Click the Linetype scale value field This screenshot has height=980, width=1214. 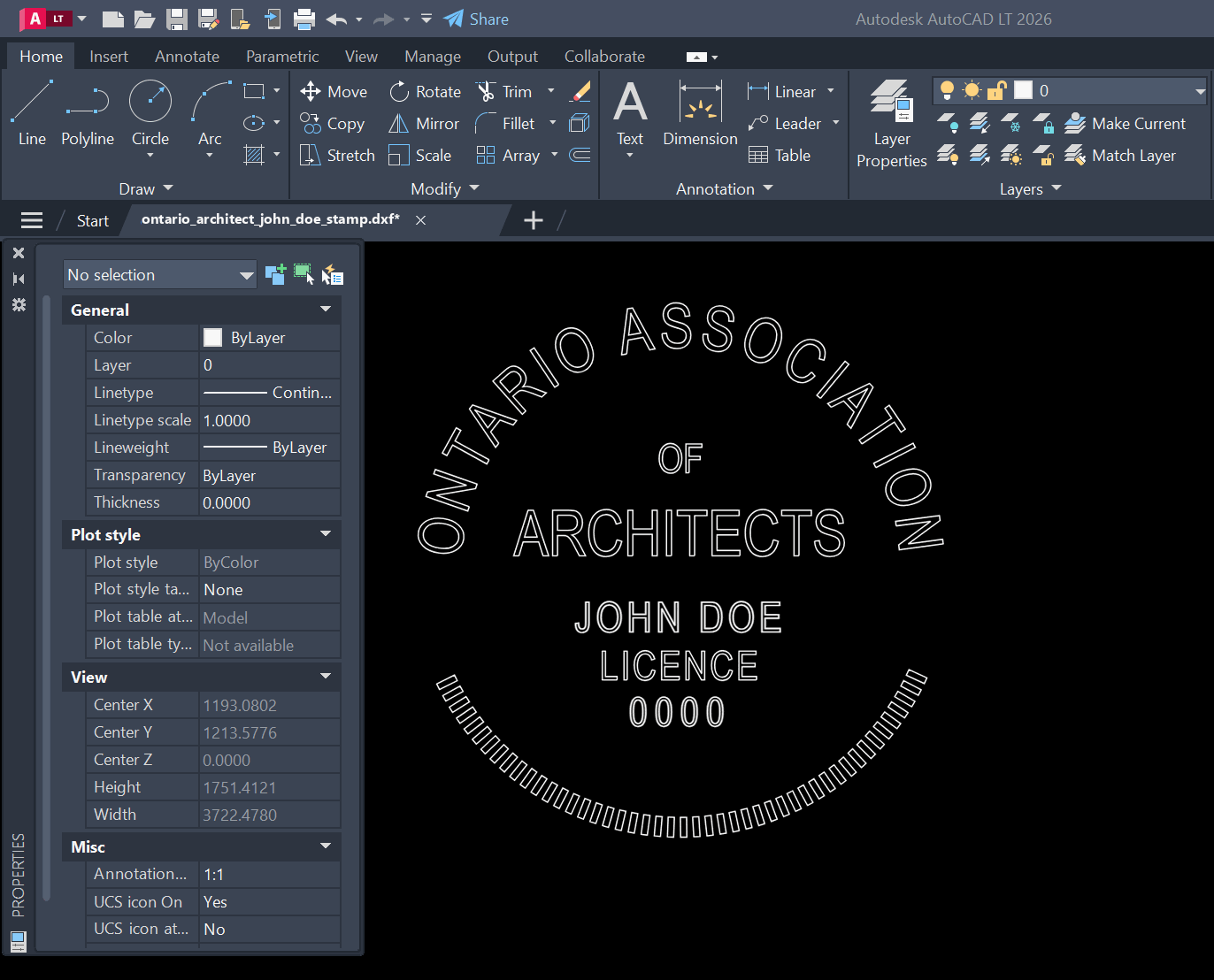tap(270, 420)
